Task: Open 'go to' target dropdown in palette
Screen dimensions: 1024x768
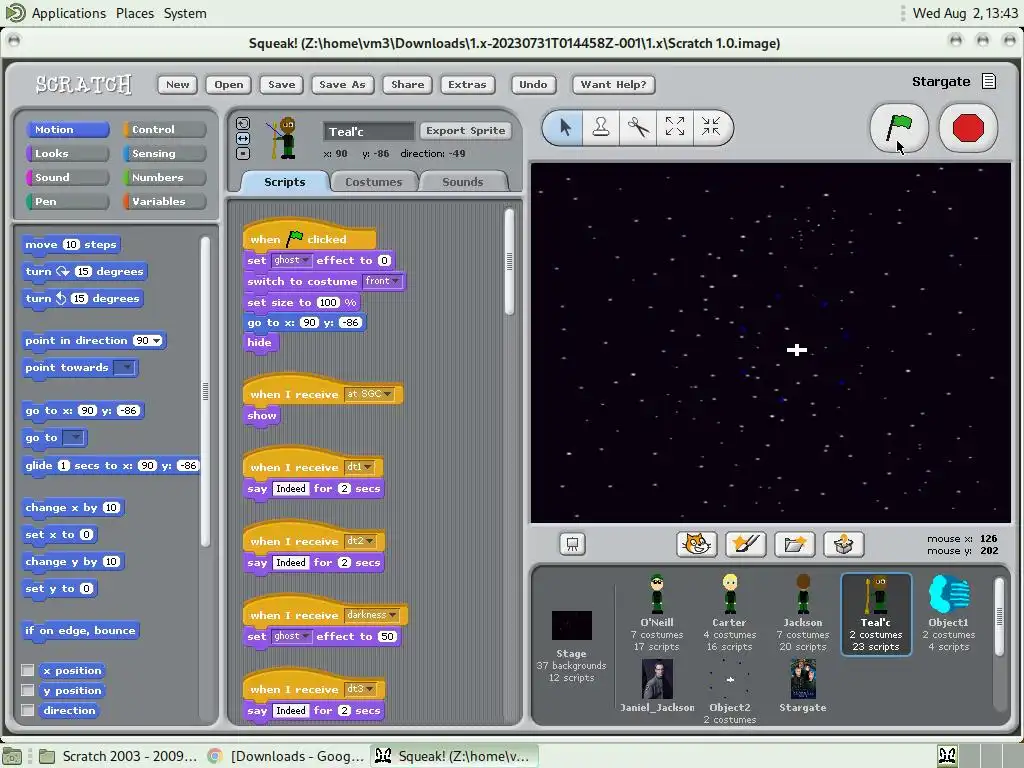Action: (x=73, y=438)
